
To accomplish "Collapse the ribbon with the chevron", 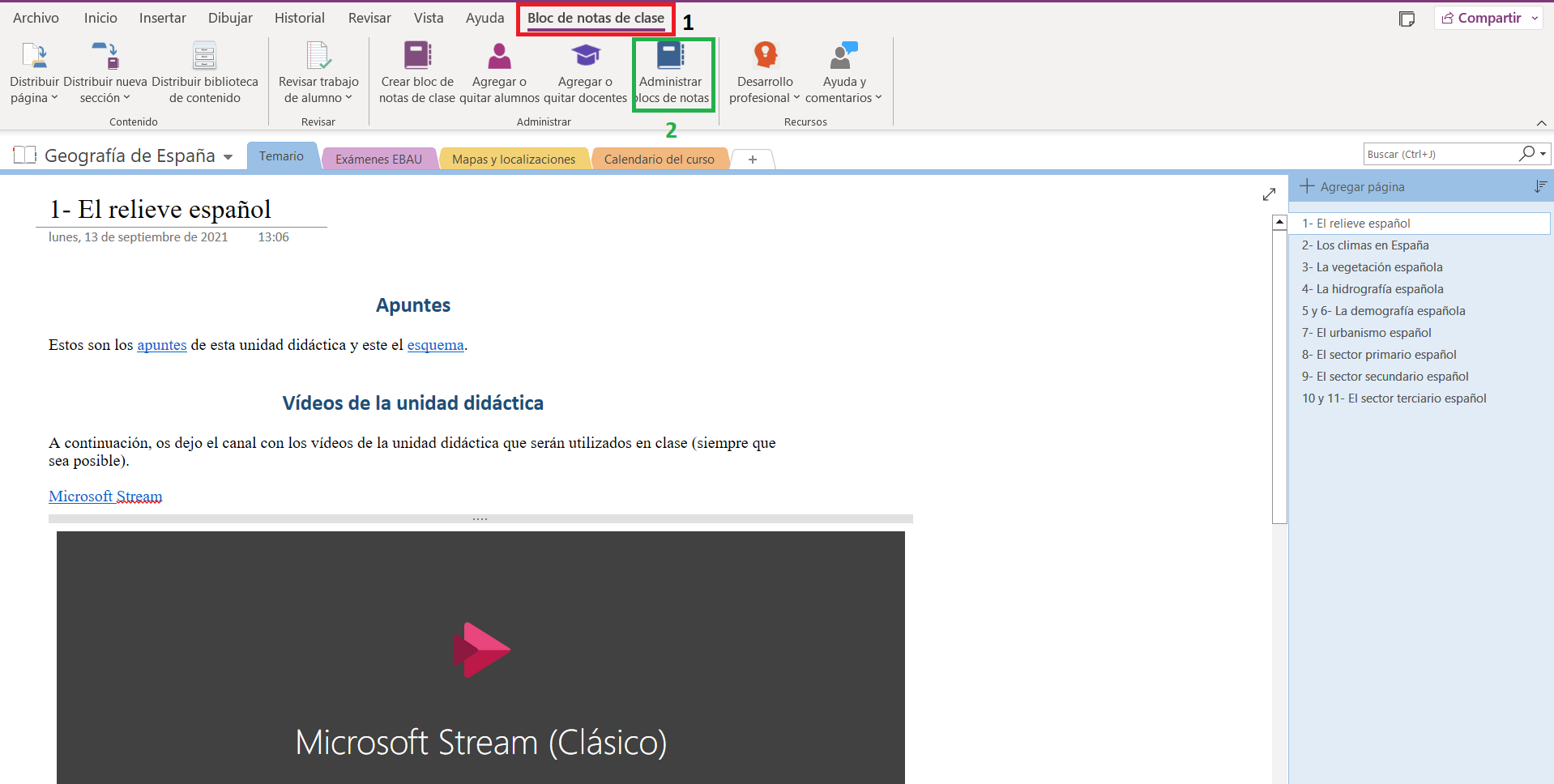I will coord(1541,123).
